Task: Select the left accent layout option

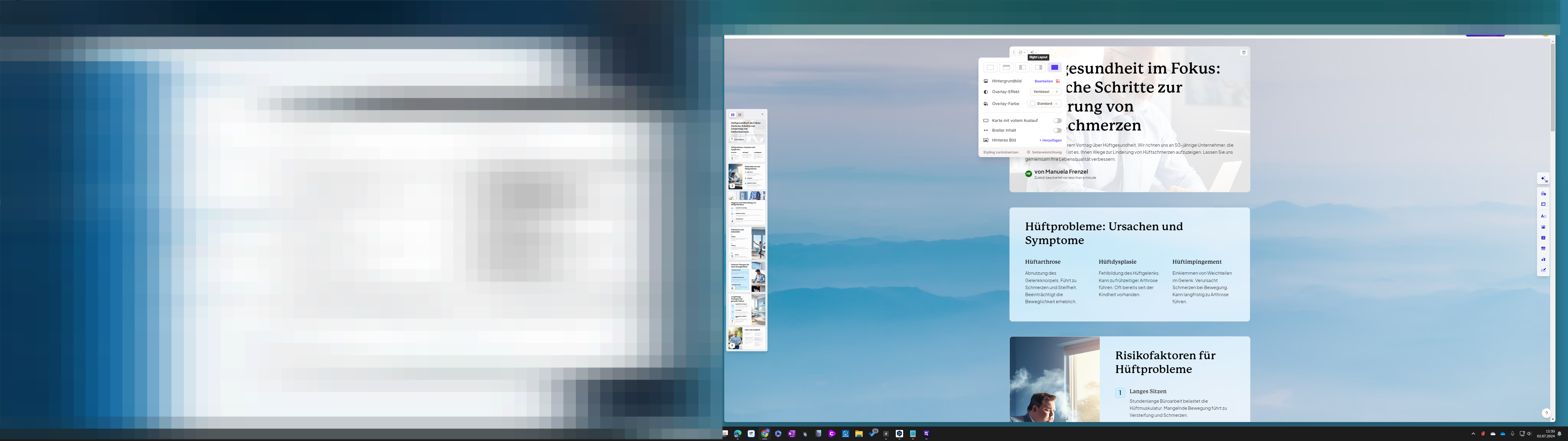Action: pos(1023,68)
